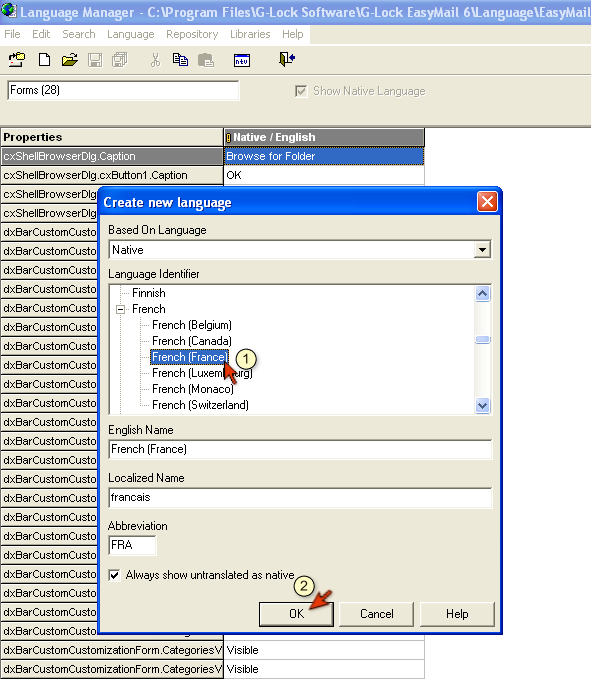Click the Properties column header
Viewport: 591px width, 680px height.
click(111, 137)
